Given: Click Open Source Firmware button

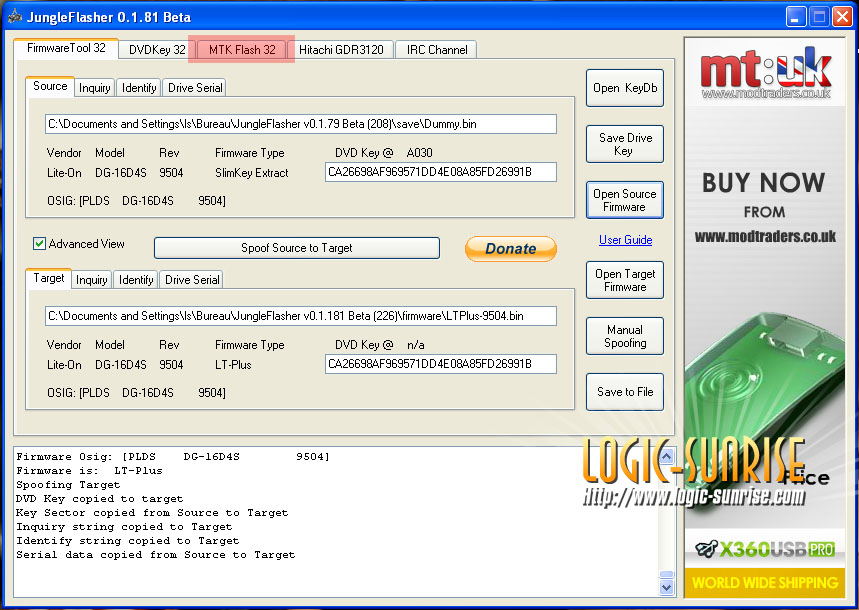Looking at the screenshot, I should [x=625, y=200].
